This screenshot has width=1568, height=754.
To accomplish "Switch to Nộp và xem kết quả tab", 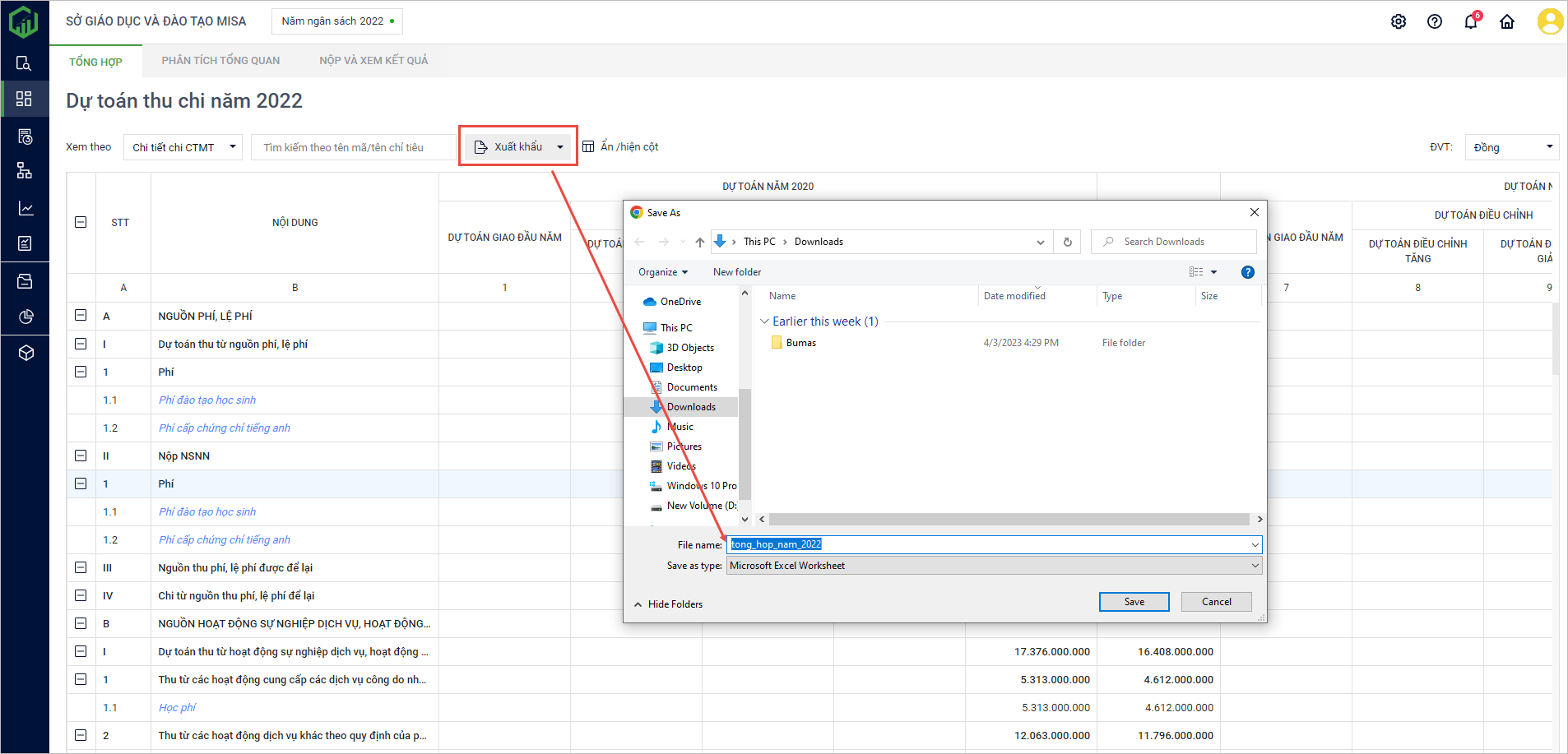I will [x=373, y=61].
